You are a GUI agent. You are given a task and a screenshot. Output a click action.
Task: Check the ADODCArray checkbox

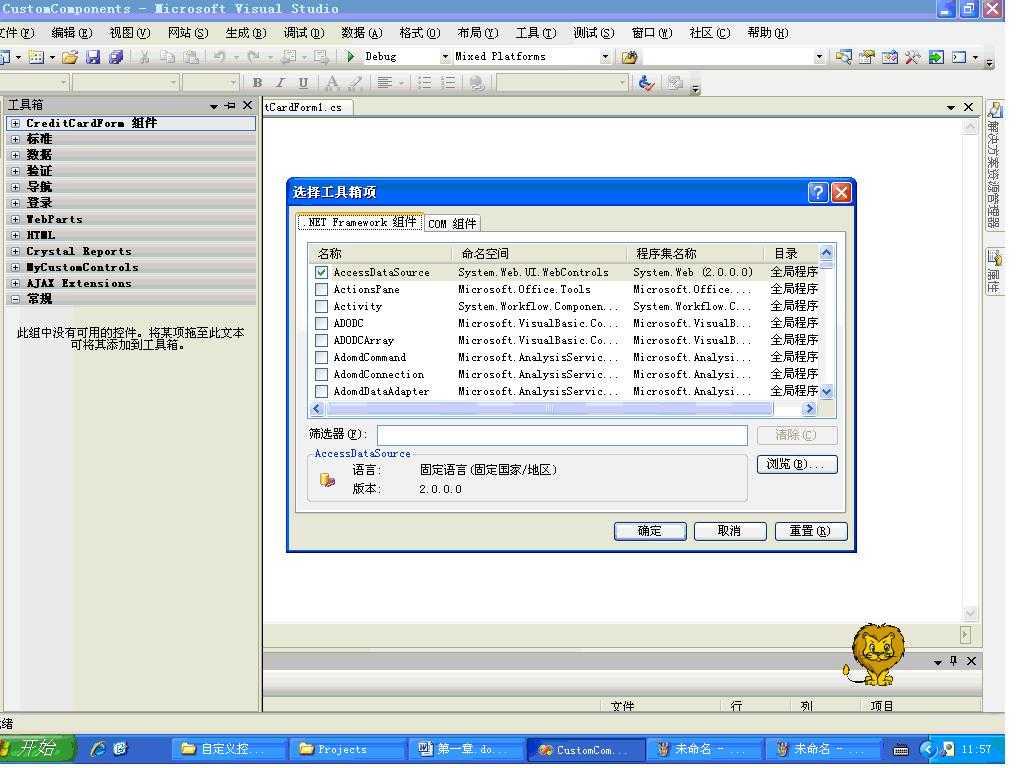point(321,340)
